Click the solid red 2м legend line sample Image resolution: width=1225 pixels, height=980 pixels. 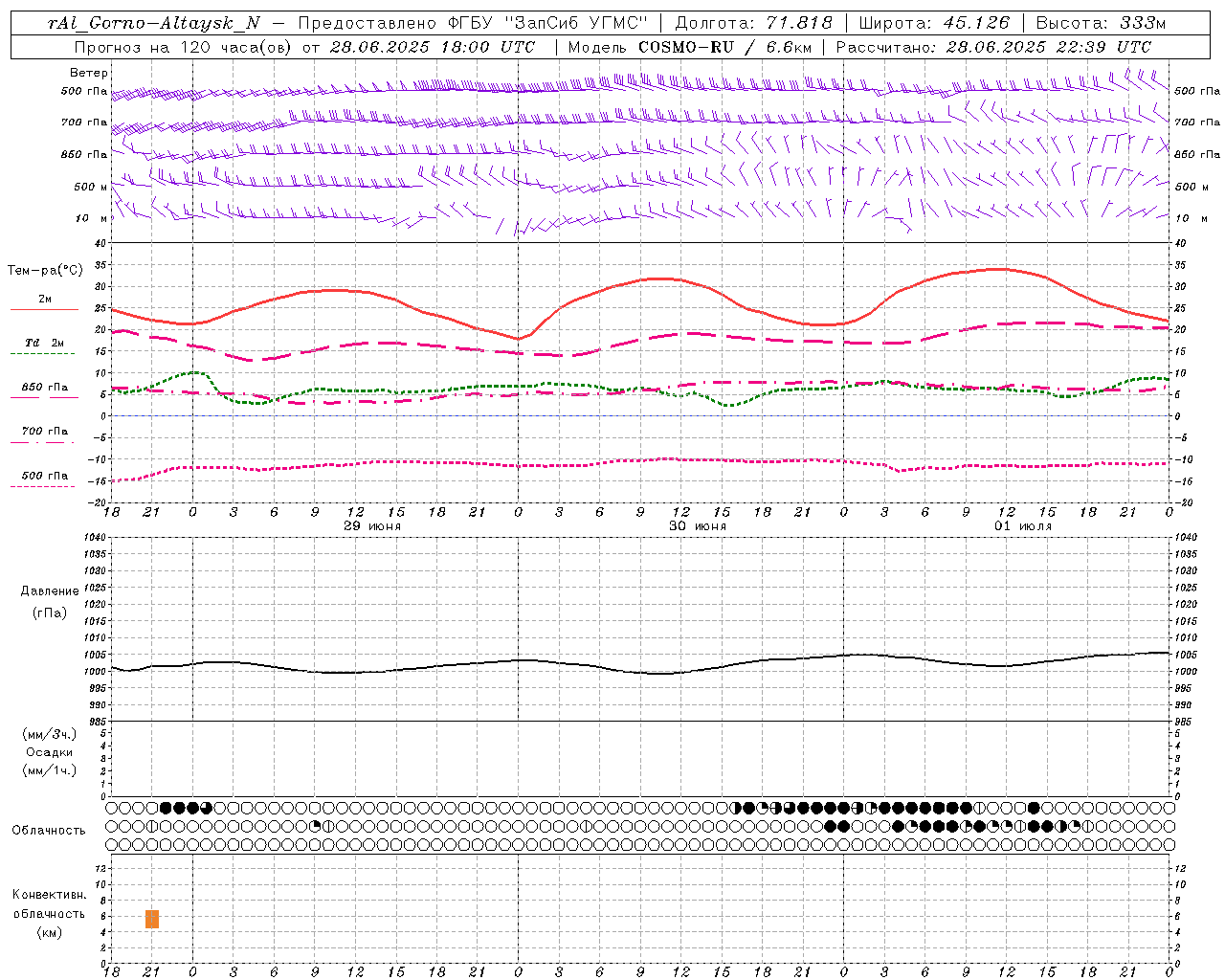tap(44, 309)
